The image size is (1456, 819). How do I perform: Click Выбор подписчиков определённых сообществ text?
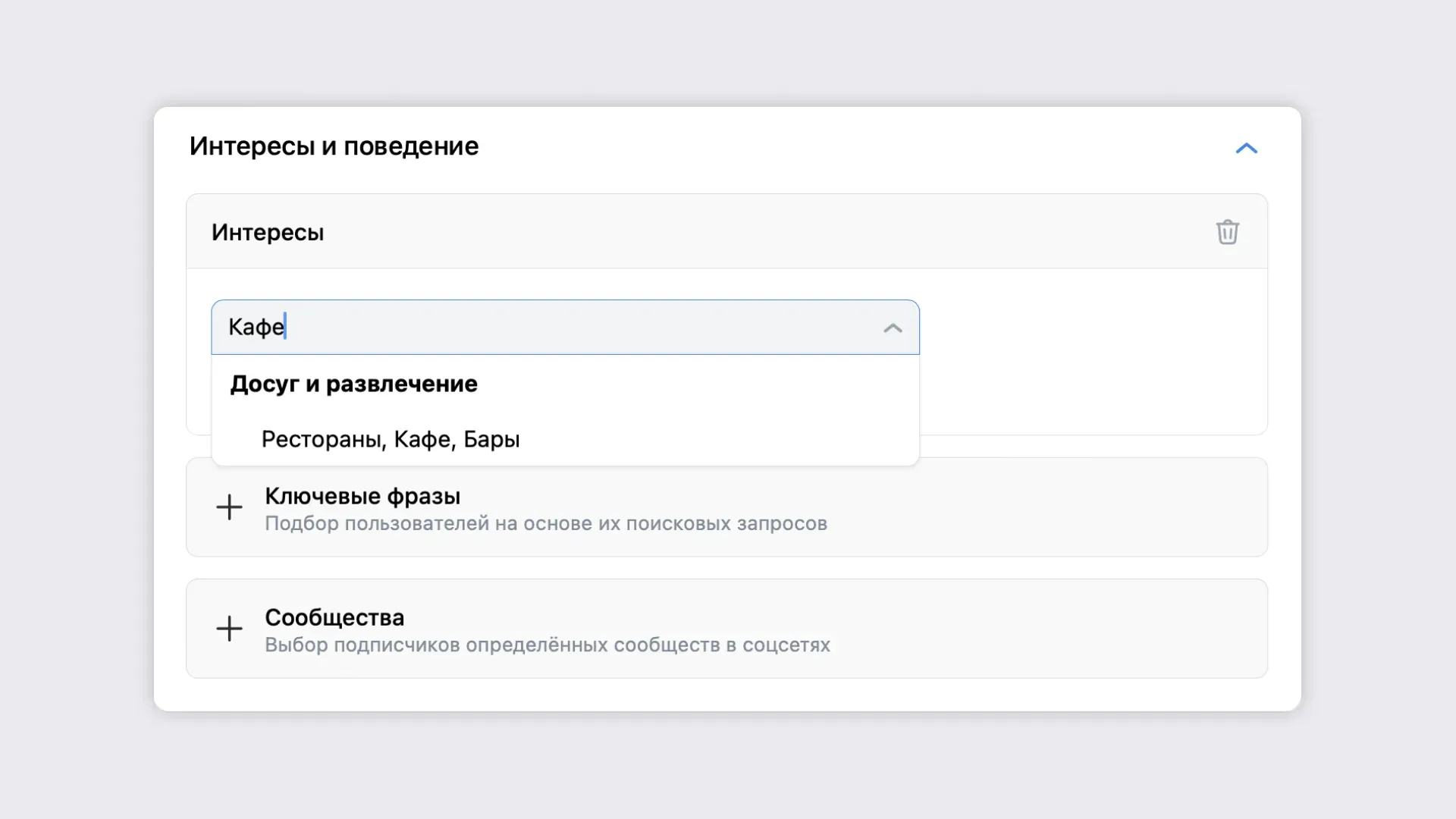pyautogui.click(x=548, y=645)
